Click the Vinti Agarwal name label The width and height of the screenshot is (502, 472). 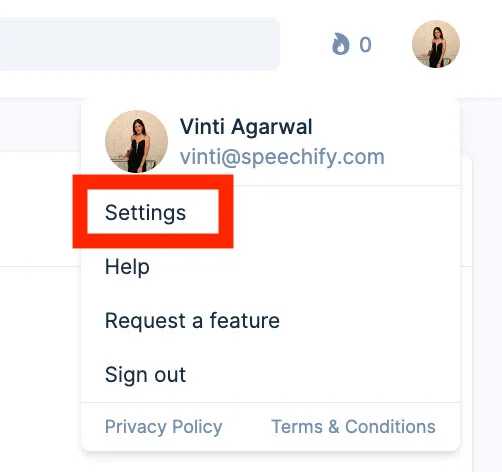point(246,127)
